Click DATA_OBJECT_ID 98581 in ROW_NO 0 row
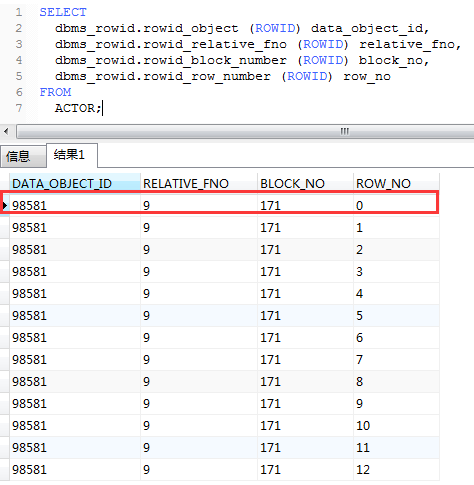 tap(75, 205)
